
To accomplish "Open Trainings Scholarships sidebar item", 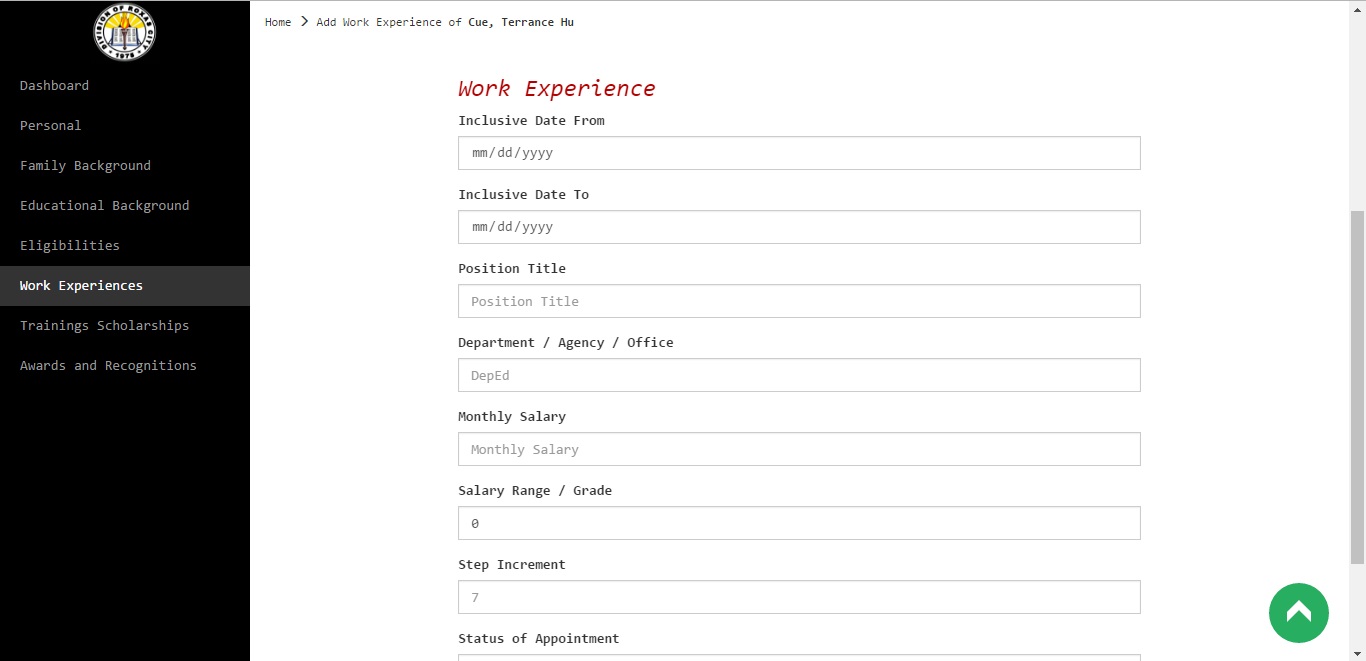I will [x=104, y=326].
